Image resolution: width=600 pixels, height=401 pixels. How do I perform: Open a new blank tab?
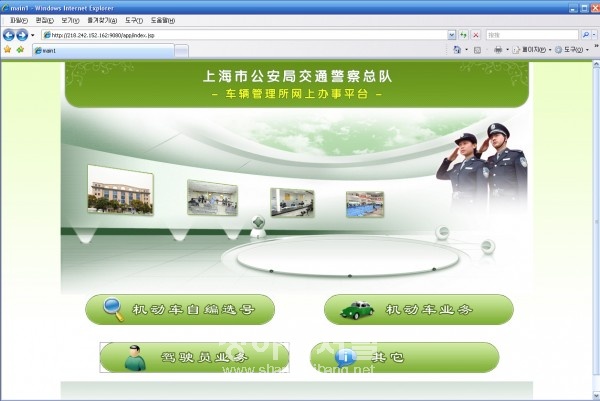click(x=181, y=51)
